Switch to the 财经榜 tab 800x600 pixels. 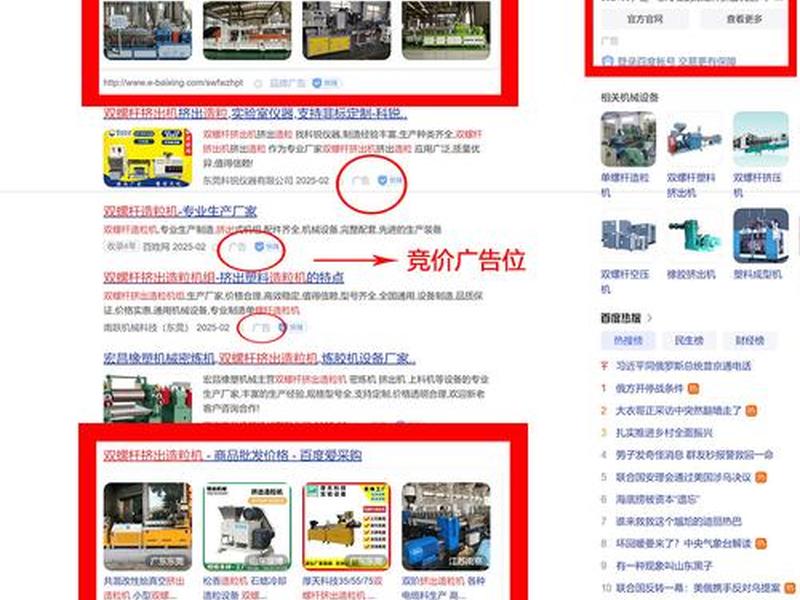[749, 340]
